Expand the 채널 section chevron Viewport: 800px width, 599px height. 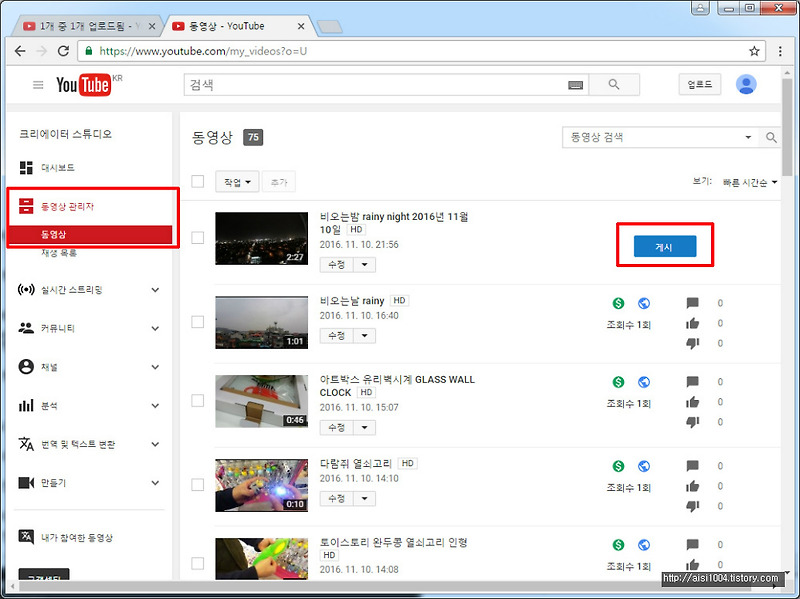(155, 367)
